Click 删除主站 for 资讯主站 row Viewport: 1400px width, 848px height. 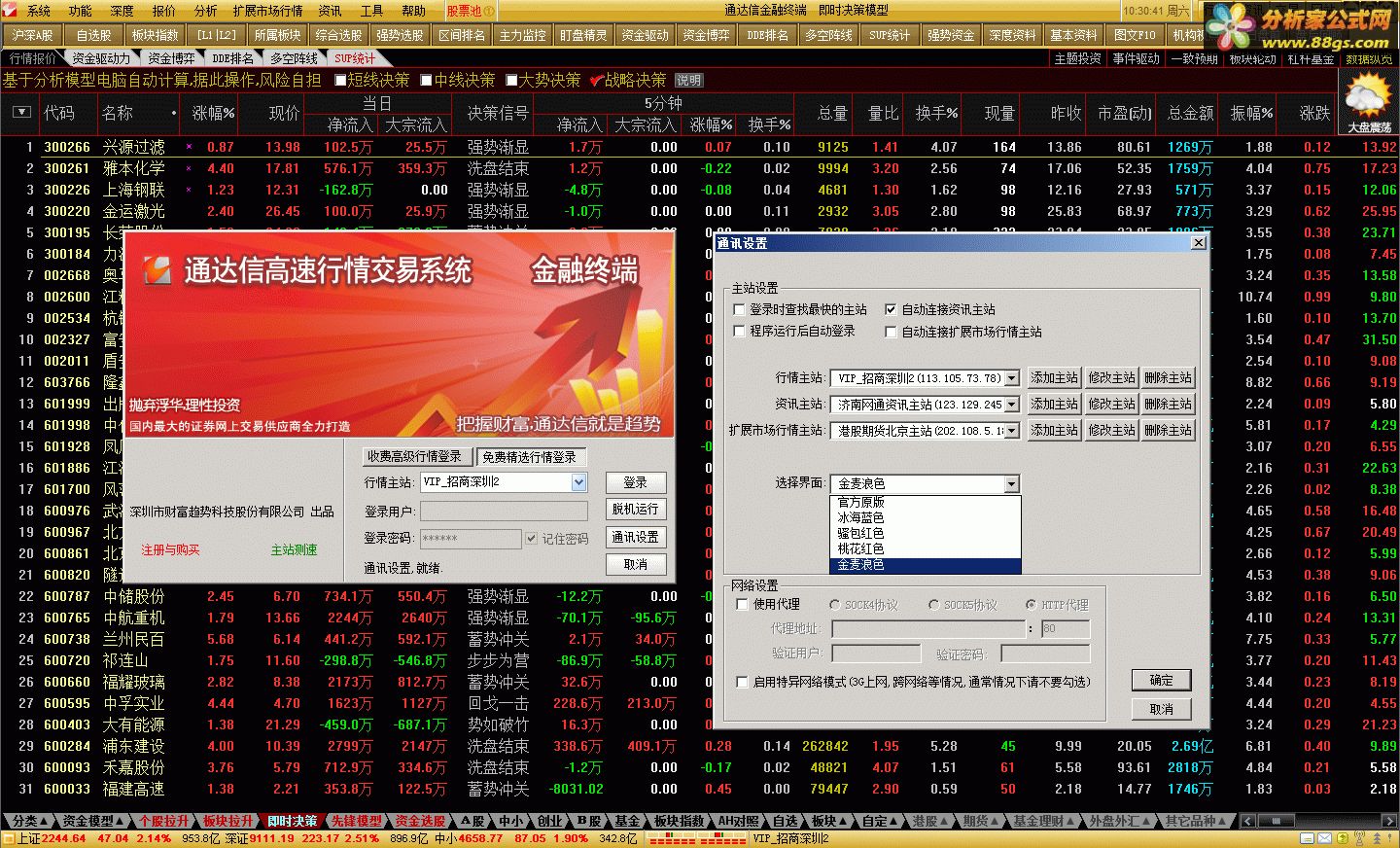click(x=1168, y=404)
